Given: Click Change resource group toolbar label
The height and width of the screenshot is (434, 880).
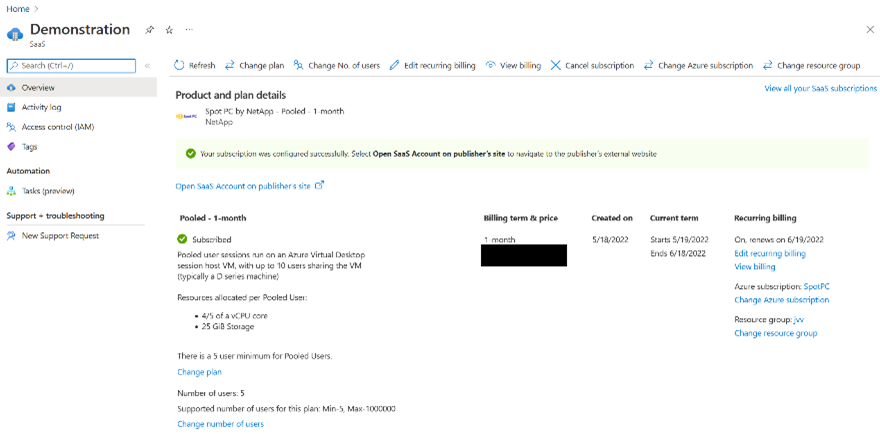Looking at the screenshot, I should coord(818,66).
